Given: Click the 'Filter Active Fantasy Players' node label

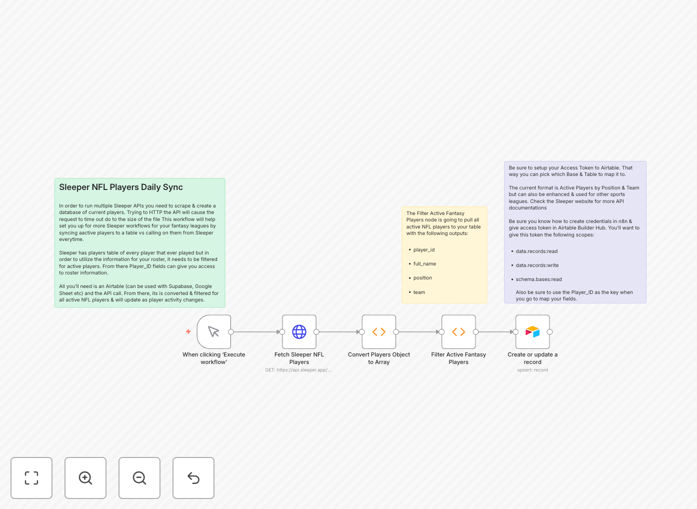Looking at the screenshot, I should (x=458, y=358).
